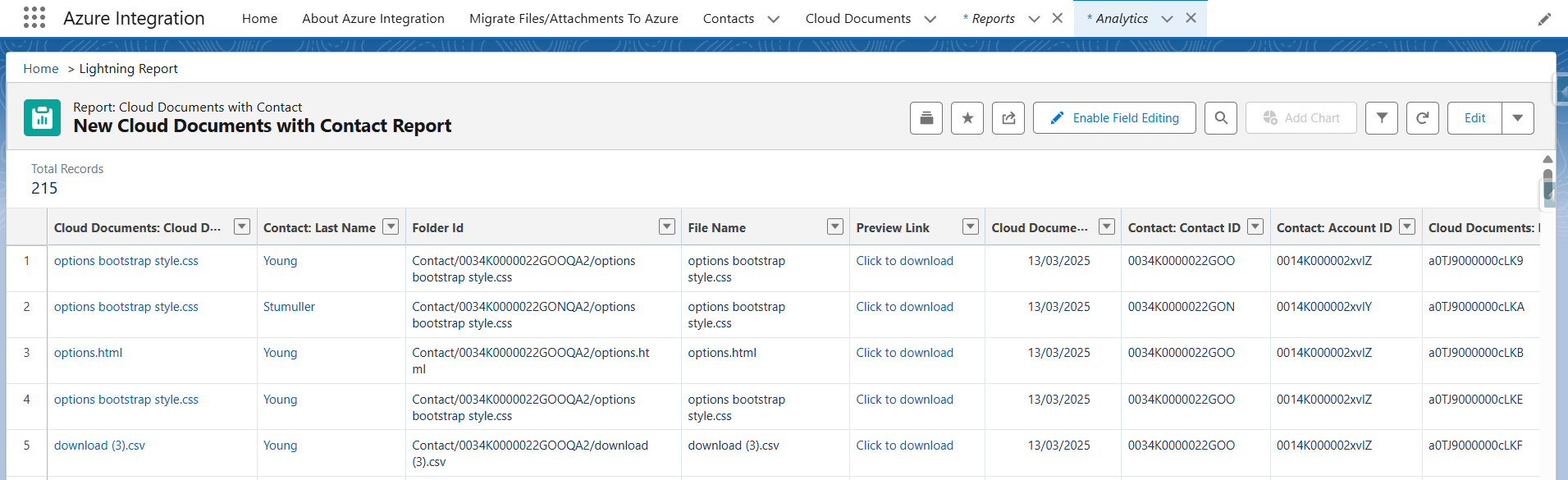Click Enable Field Editing button
The image size is (1568, 480).
click(1114, 118)
